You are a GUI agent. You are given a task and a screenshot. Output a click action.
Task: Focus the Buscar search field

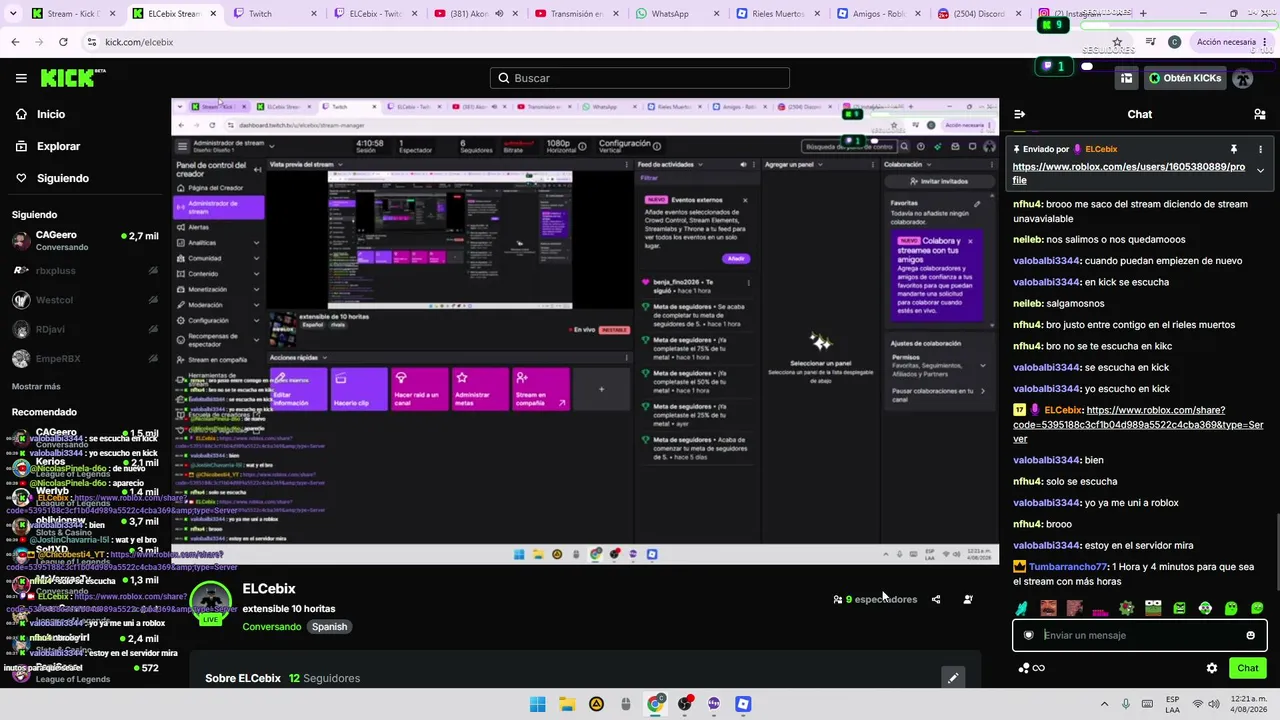(640, 78)
